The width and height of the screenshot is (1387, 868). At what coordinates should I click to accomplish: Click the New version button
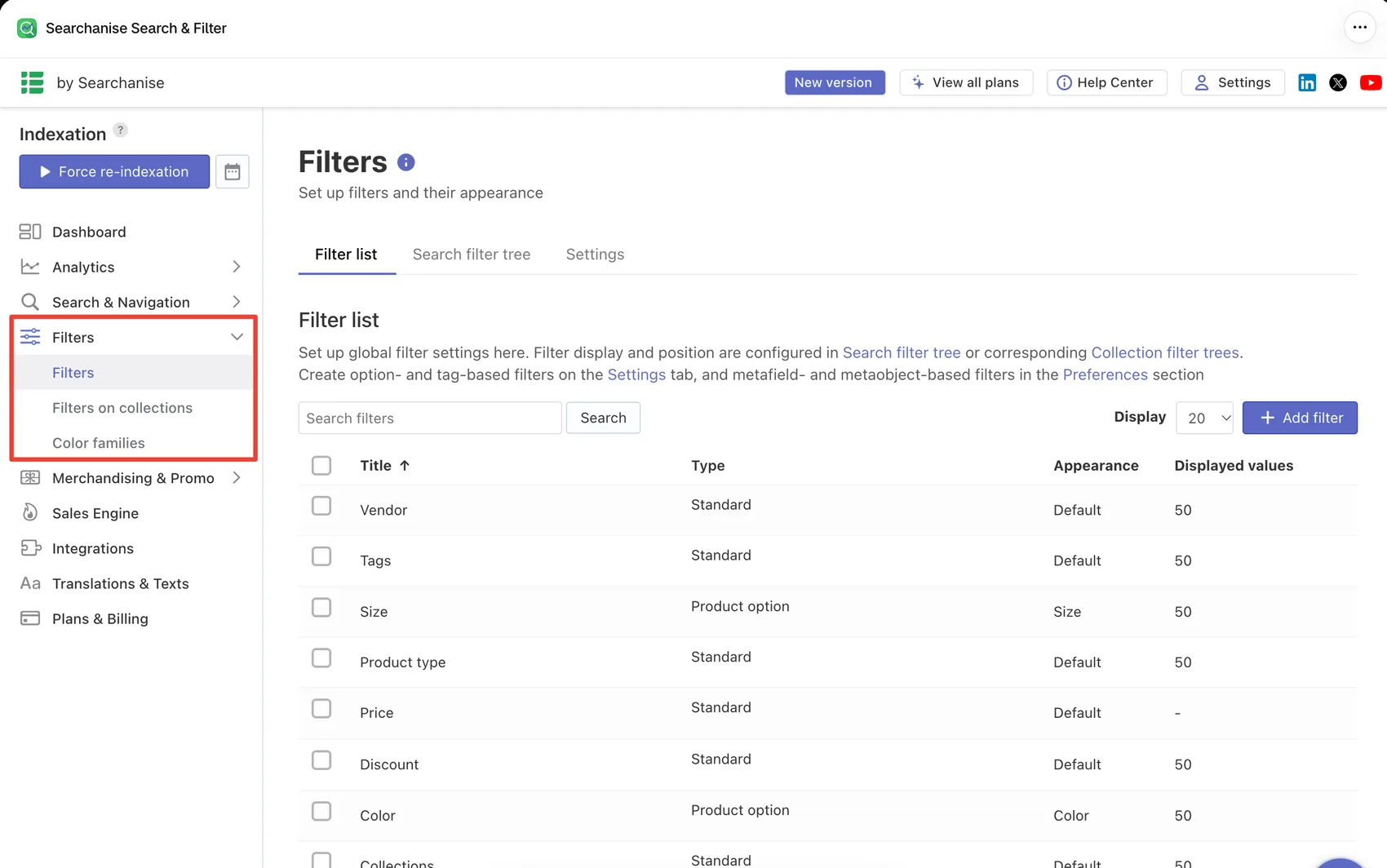pyautogui.click(x=835, y=82)
